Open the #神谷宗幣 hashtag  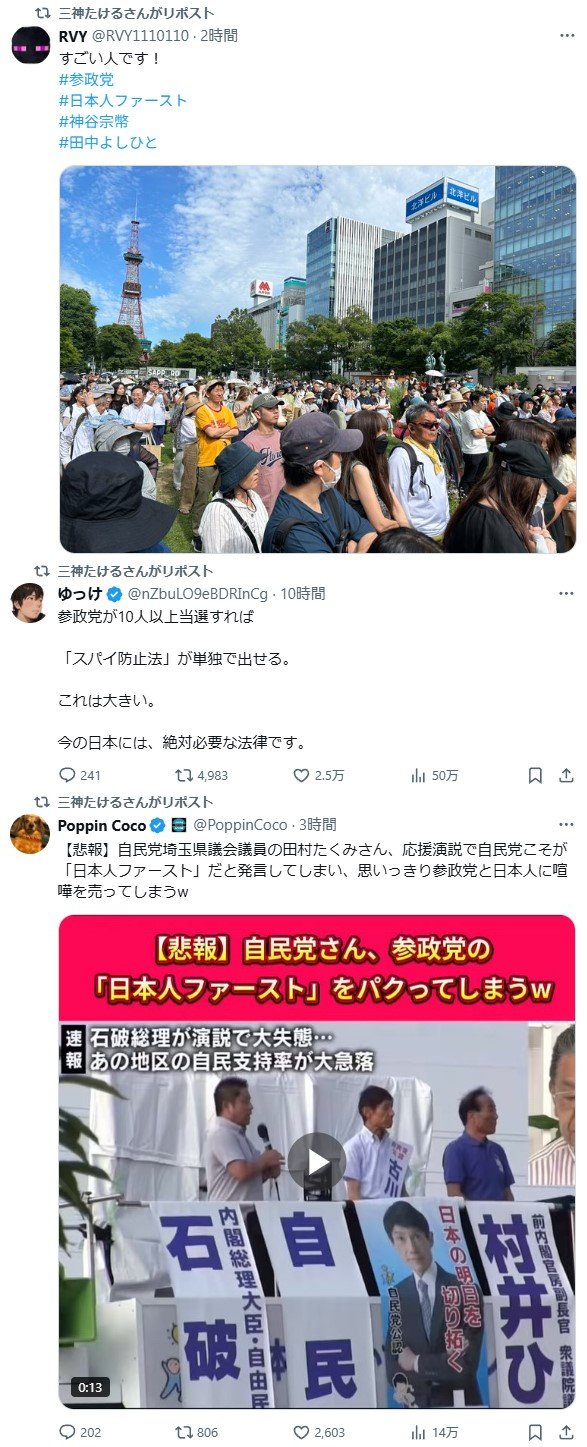(94, 121)
